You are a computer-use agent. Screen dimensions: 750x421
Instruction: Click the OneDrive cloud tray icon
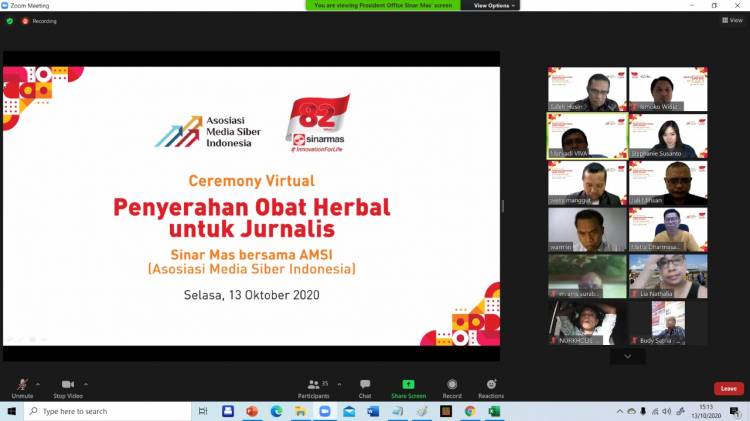(x=631, y=411)
